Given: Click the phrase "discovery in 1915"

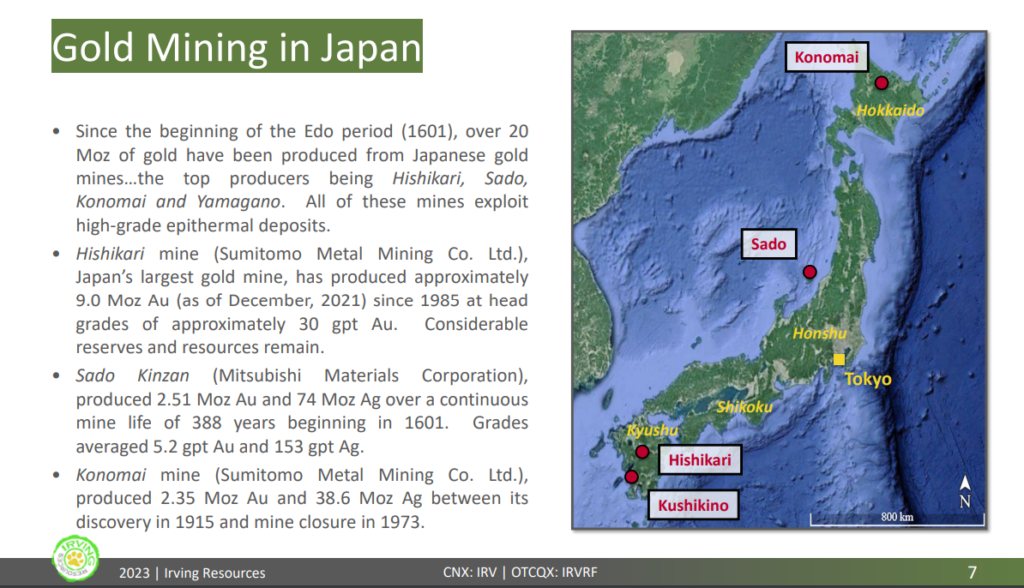Looking at the screenshot, I should pyautogui.click(x=144, y=523).
